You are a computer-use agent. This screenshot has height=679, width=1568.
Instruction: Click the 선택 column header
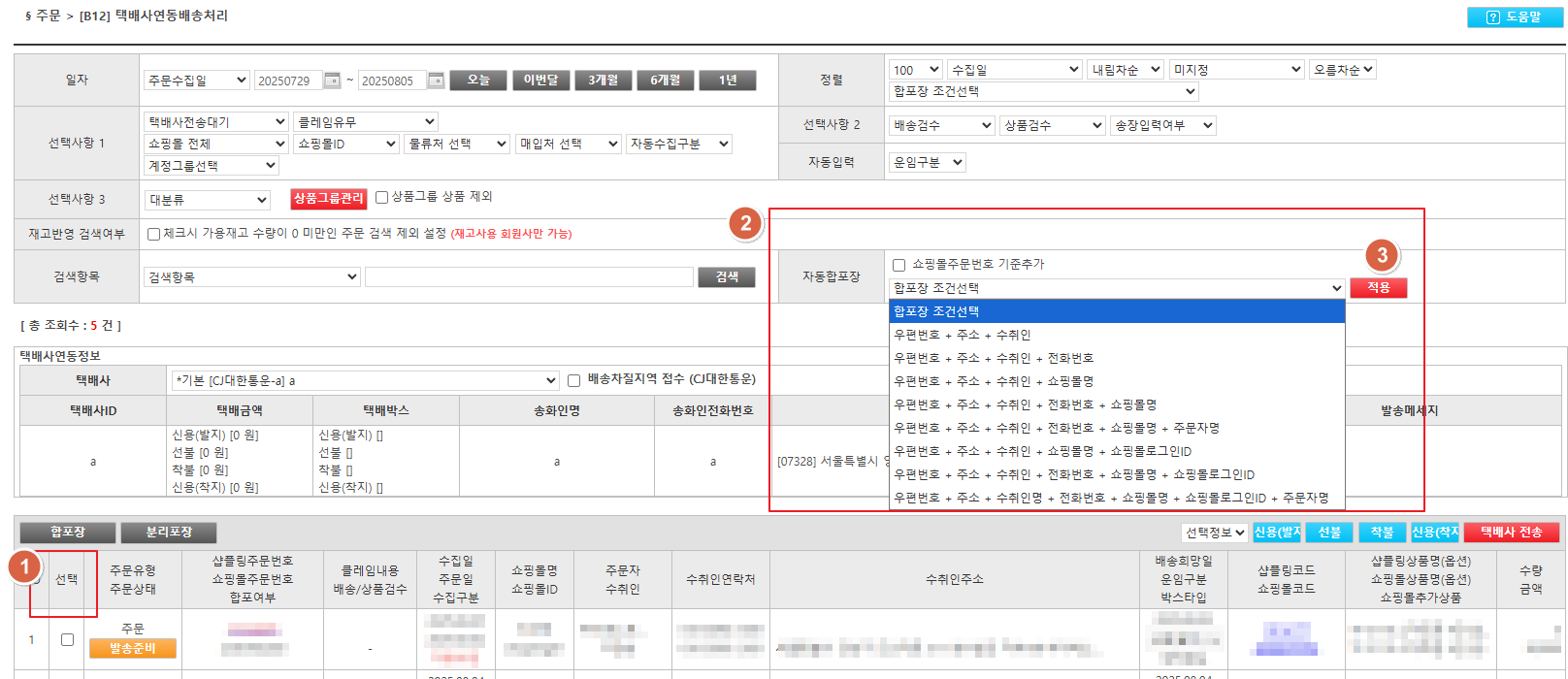66,579
